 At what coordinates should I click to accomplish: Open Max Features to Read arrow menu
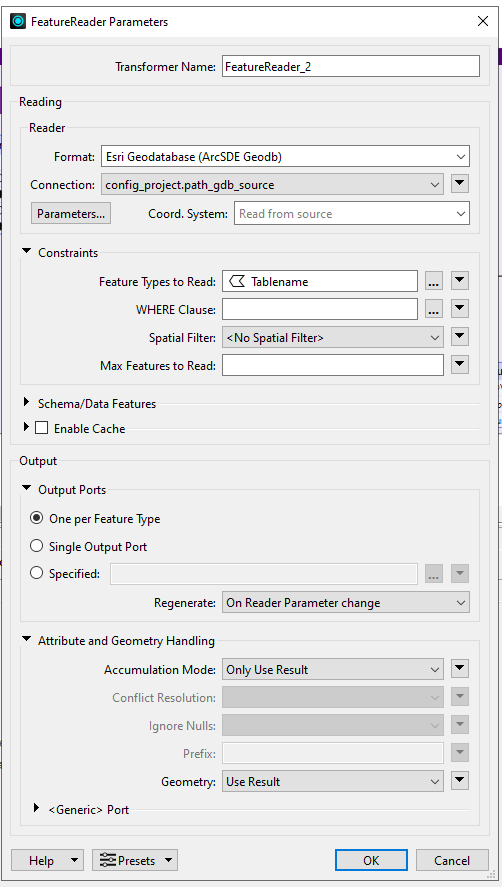click(460, 365)
